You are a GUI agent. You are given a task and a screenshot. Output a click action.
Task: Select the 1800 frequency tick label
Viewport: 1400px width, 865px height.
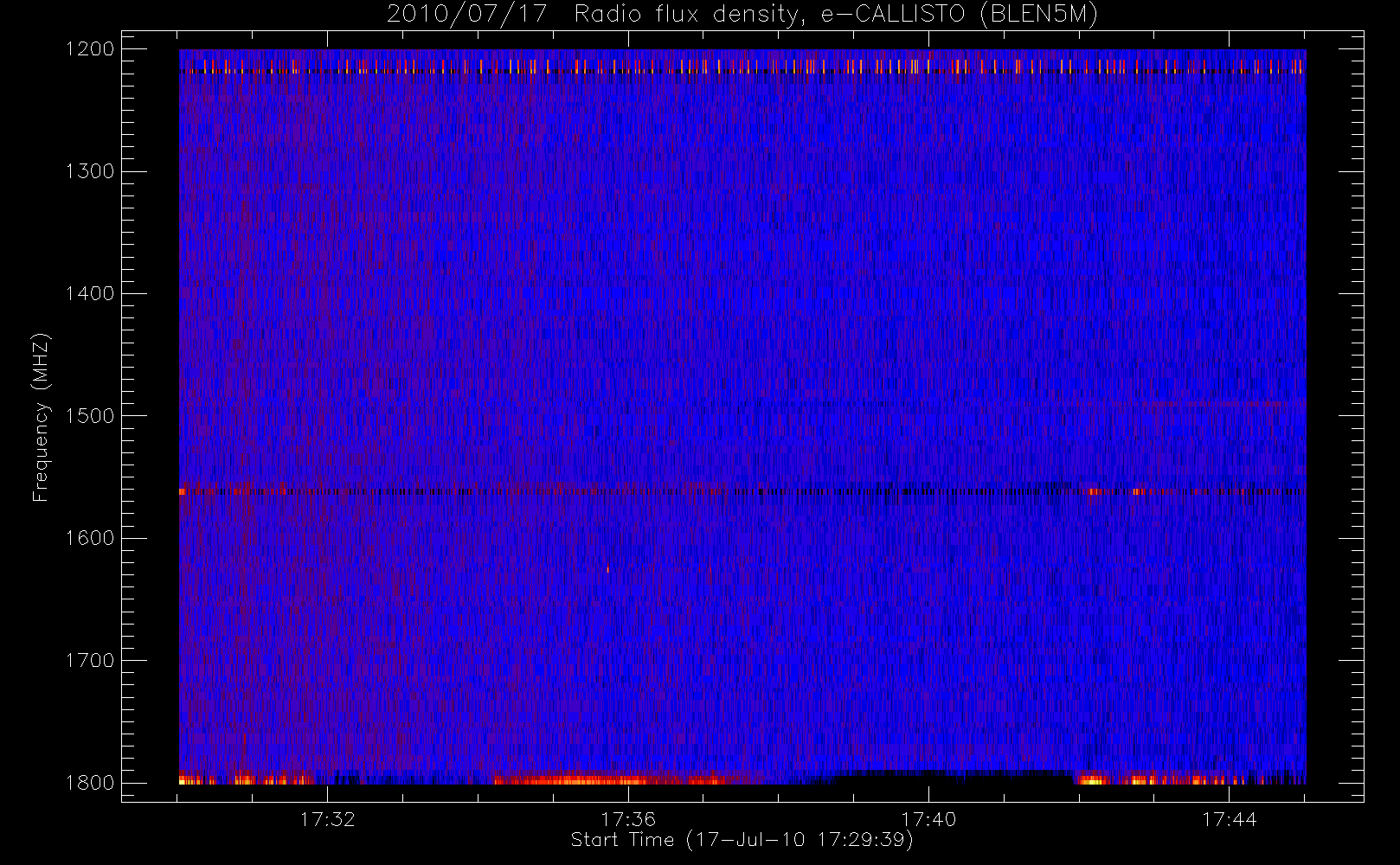pos(91,783)
